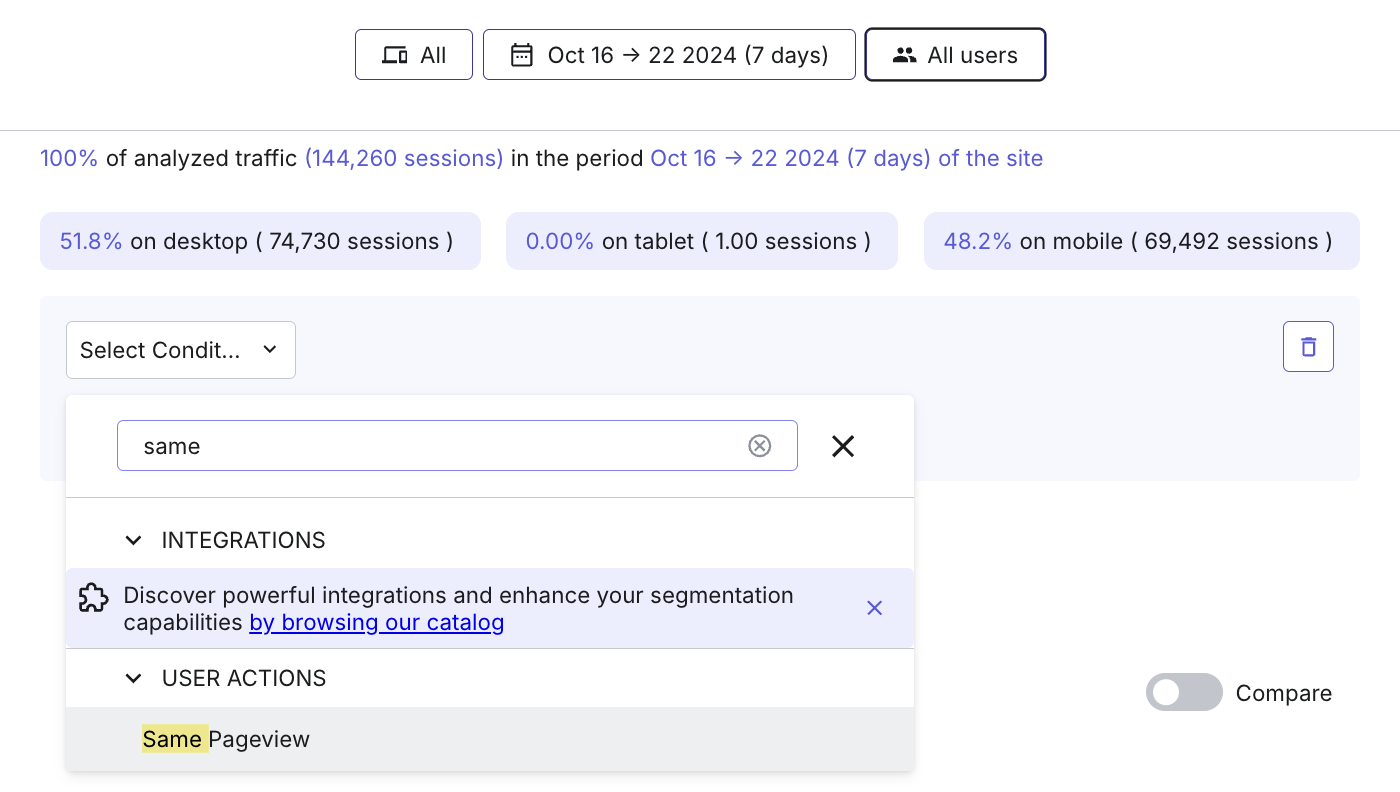Click the puzzle piece integrations icon
The width and height of the screenshot is (1400, 792).
93,598
